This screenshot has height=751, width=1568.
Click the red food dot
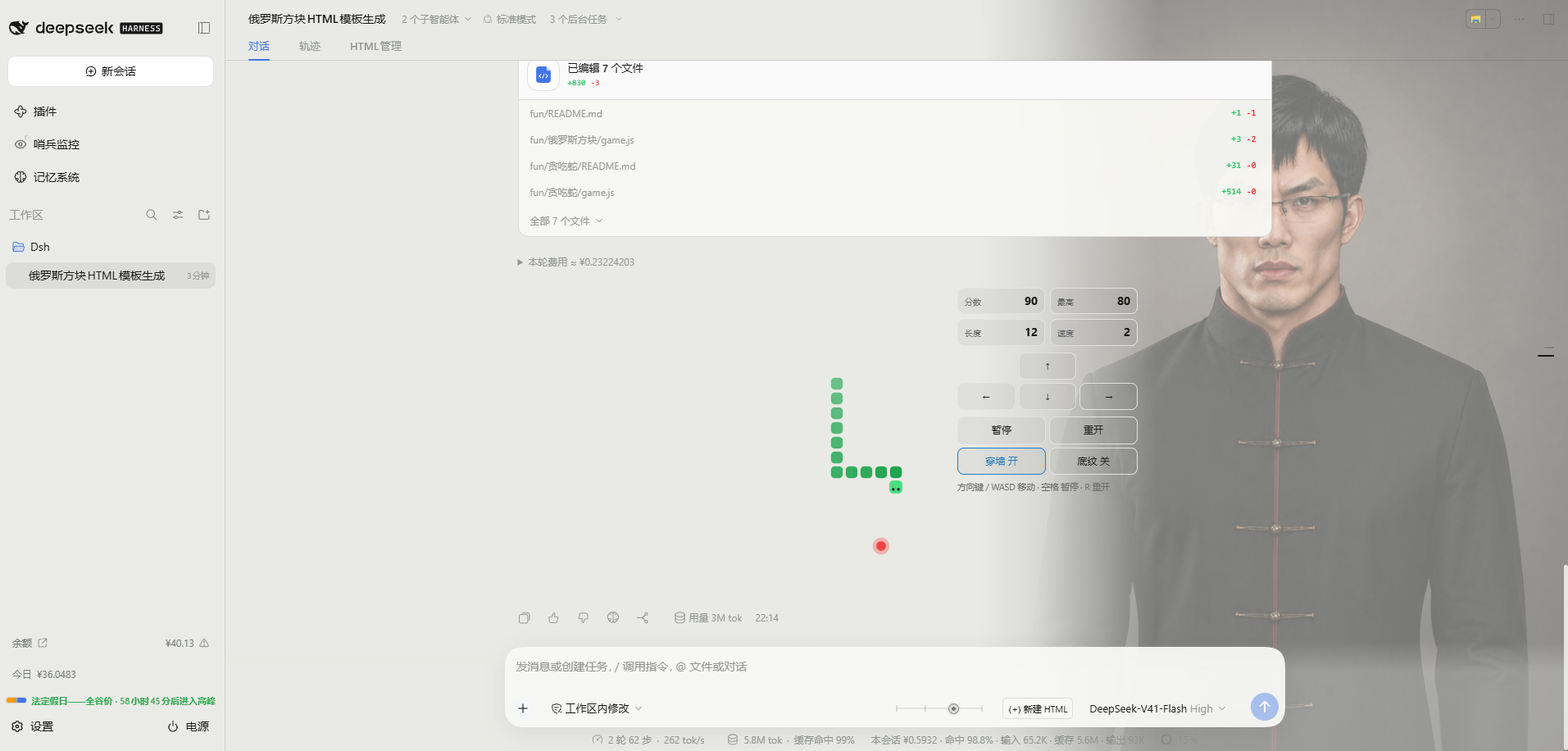pos(881,546)
